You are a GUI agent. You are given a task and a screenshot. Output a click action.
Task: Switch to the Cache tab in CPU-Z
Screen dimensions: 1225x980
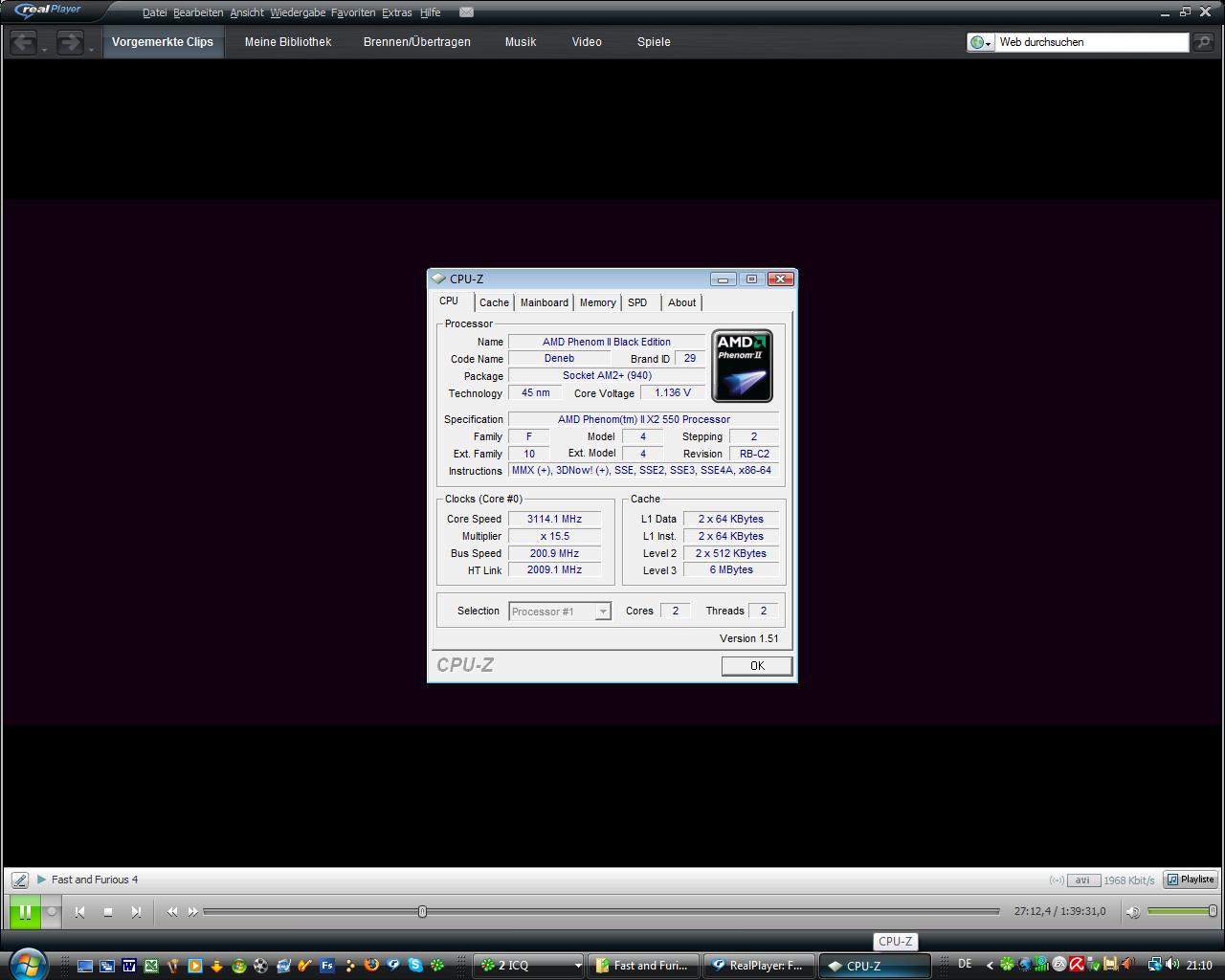pos(495,302)
